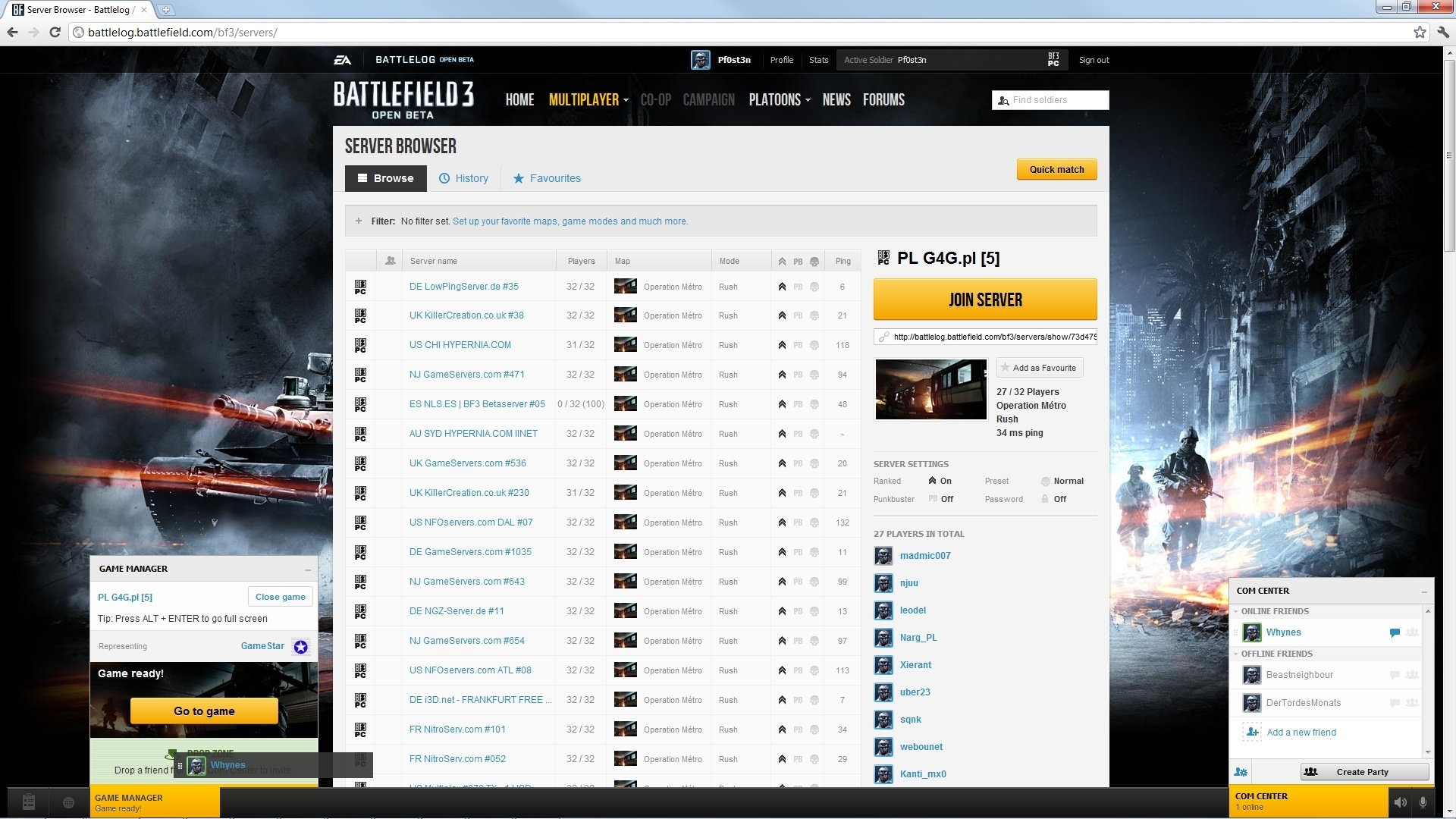Reload the page using browser refresh
The height and width of the screenshot is (819, 1456).
tap(55, 32)
